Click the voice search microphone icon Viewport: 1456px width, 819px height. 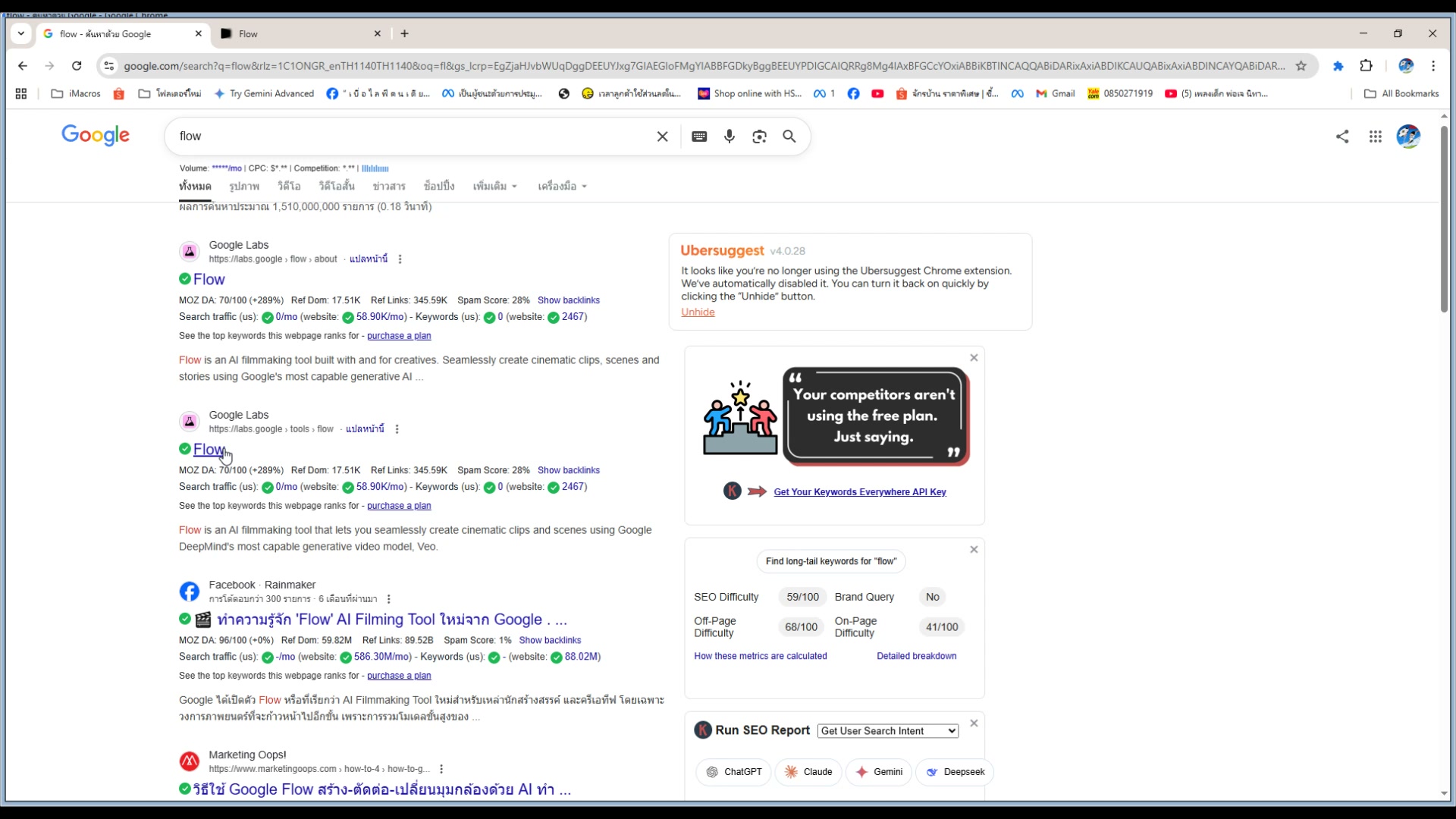click(729, 136)
